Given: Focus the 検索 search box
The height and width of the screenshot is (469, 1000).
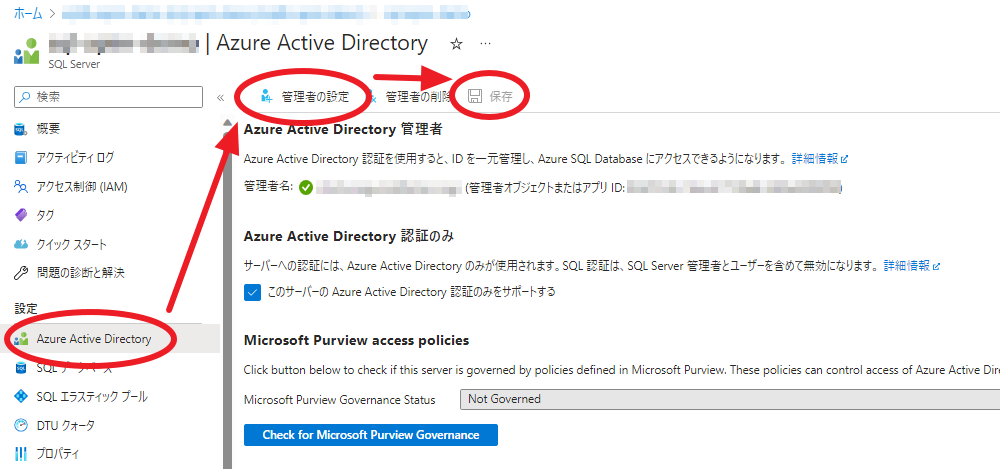Looking at the screenshot, I should click(108, 97).
